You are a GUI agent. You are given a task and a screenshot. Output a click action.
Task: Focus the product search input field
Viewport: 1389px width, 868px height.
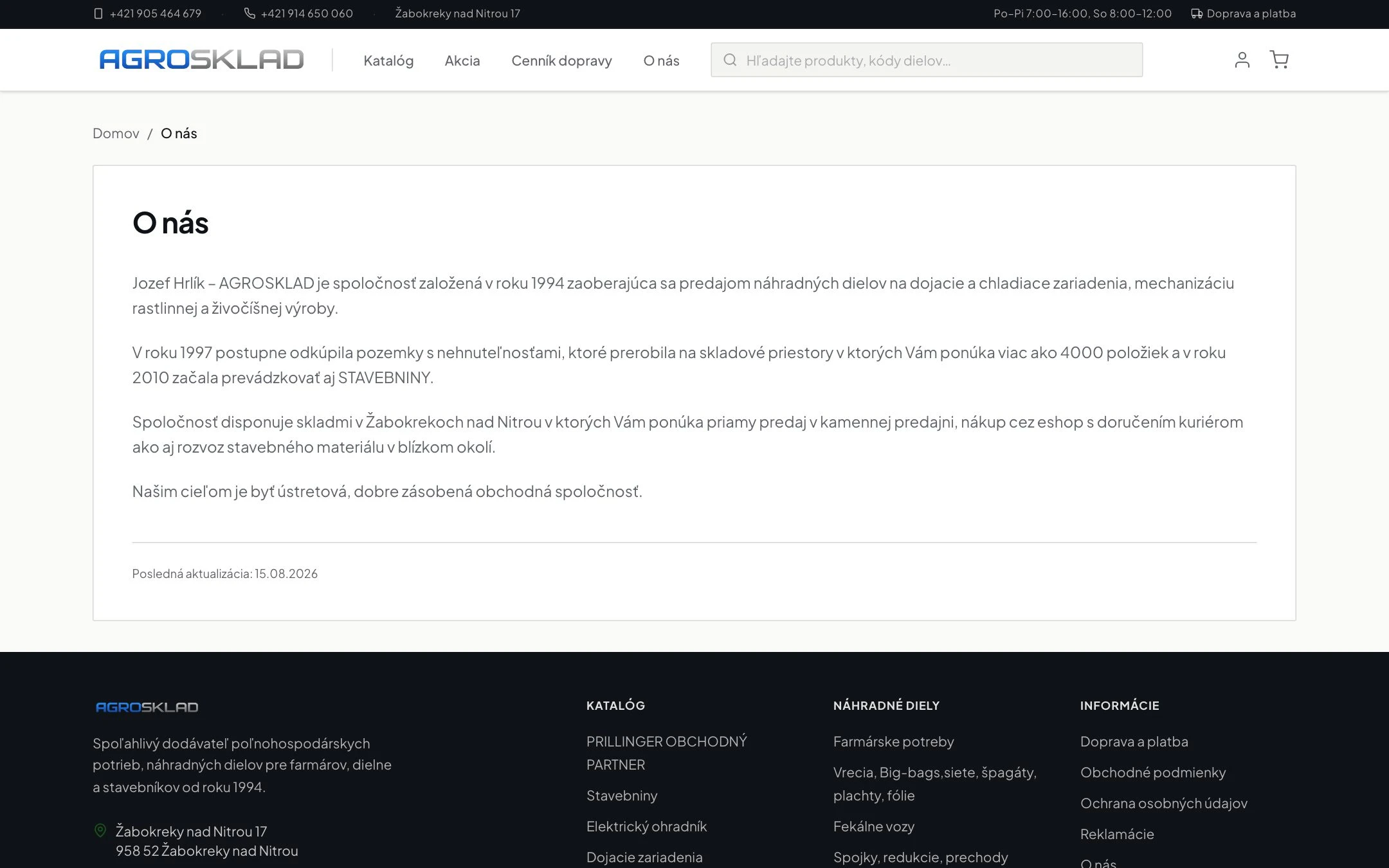927,60
